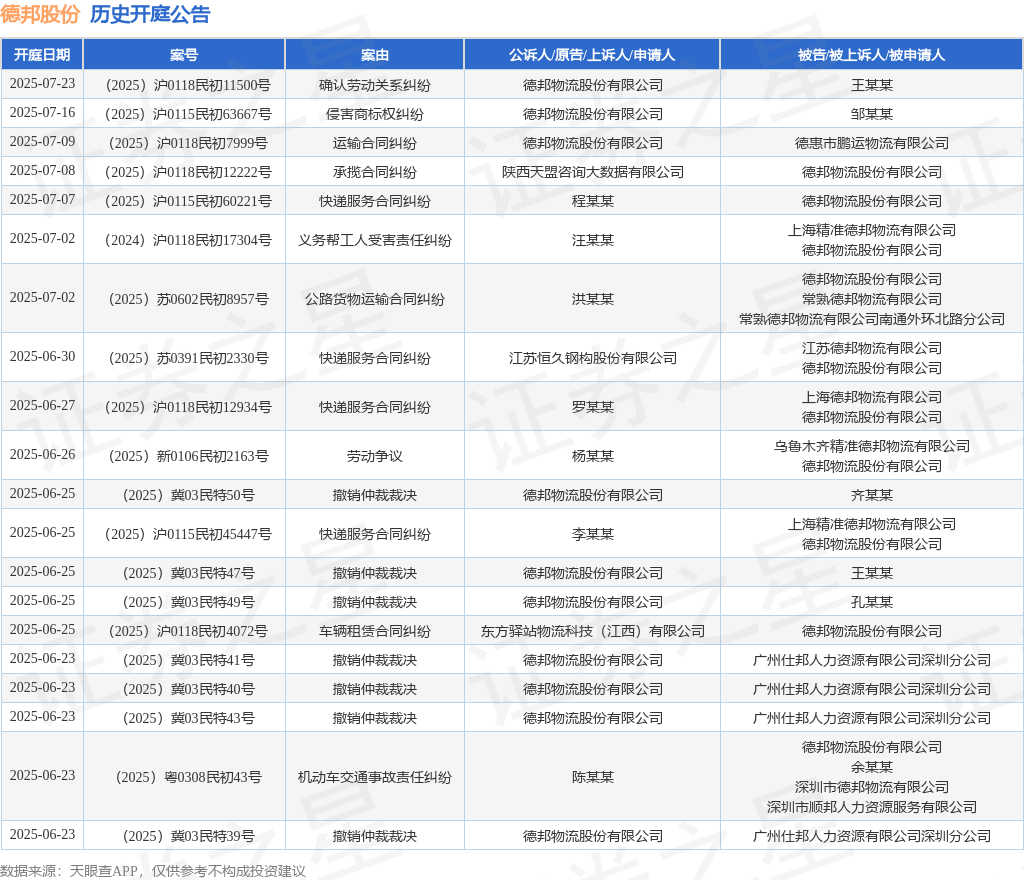The height and width of the screenshot is (880, 1024).
Task: Click the date 2025-06-30
Action: [x=42, y=356]
